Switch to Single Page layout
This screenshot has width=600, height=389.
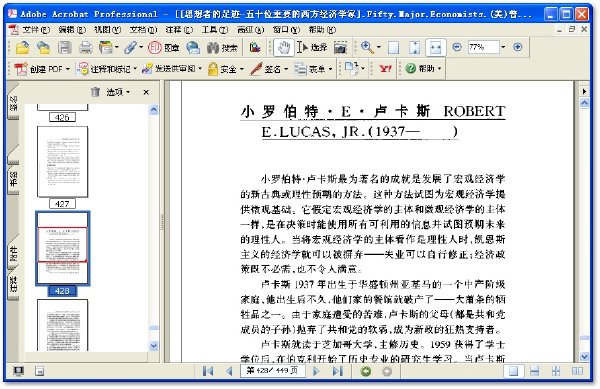point(513,371)
